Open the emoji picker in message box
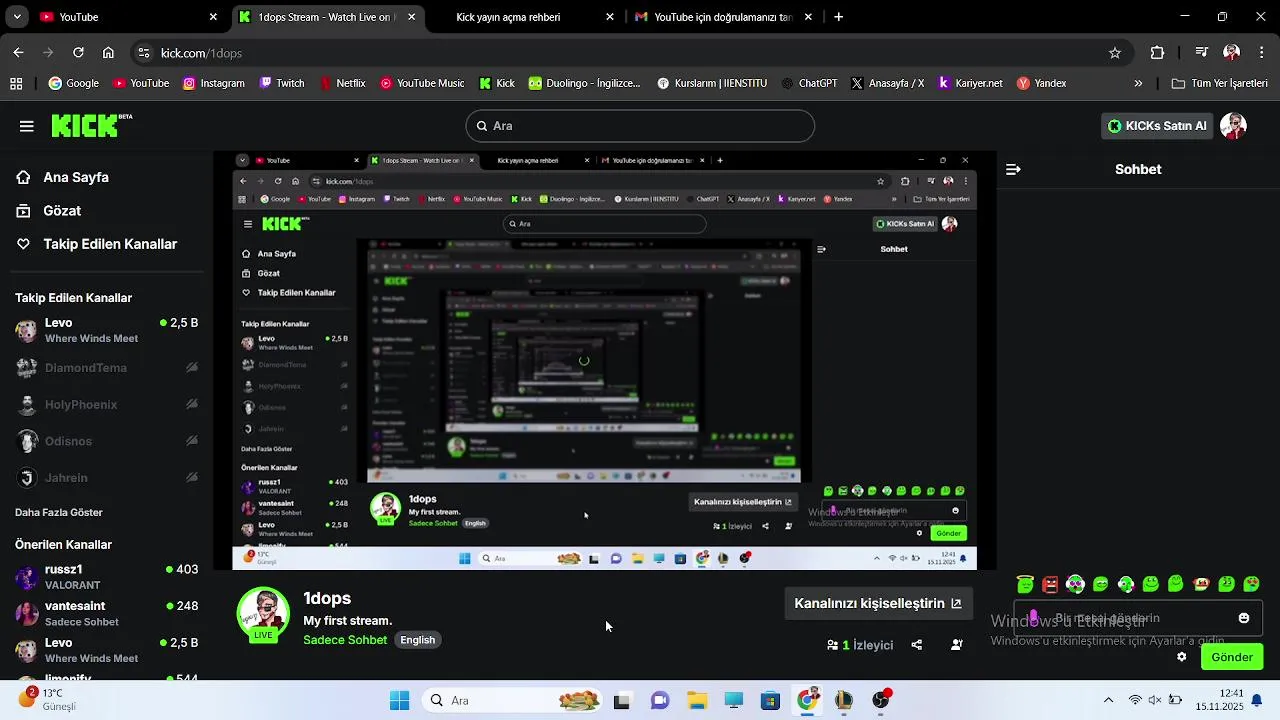Image resolution: width=1280 pixels, height=720 pixels. tap(1244, 618)
